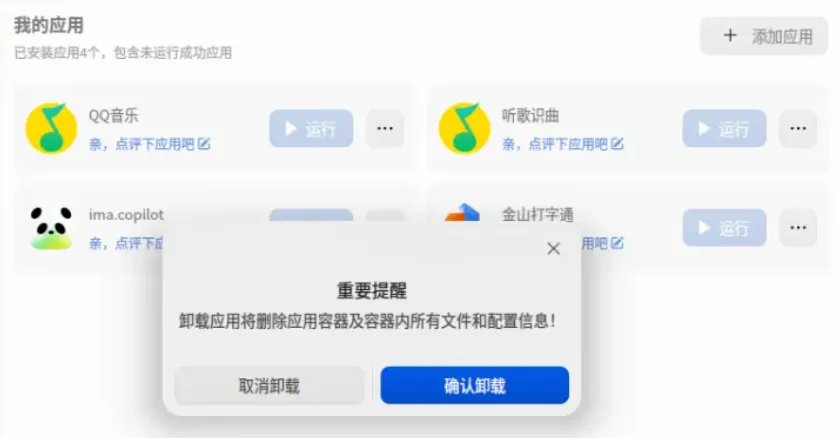Screen dimensions: 840x438
Task: Cancel uninstall with 取消卸载
Action: point(269,385)
